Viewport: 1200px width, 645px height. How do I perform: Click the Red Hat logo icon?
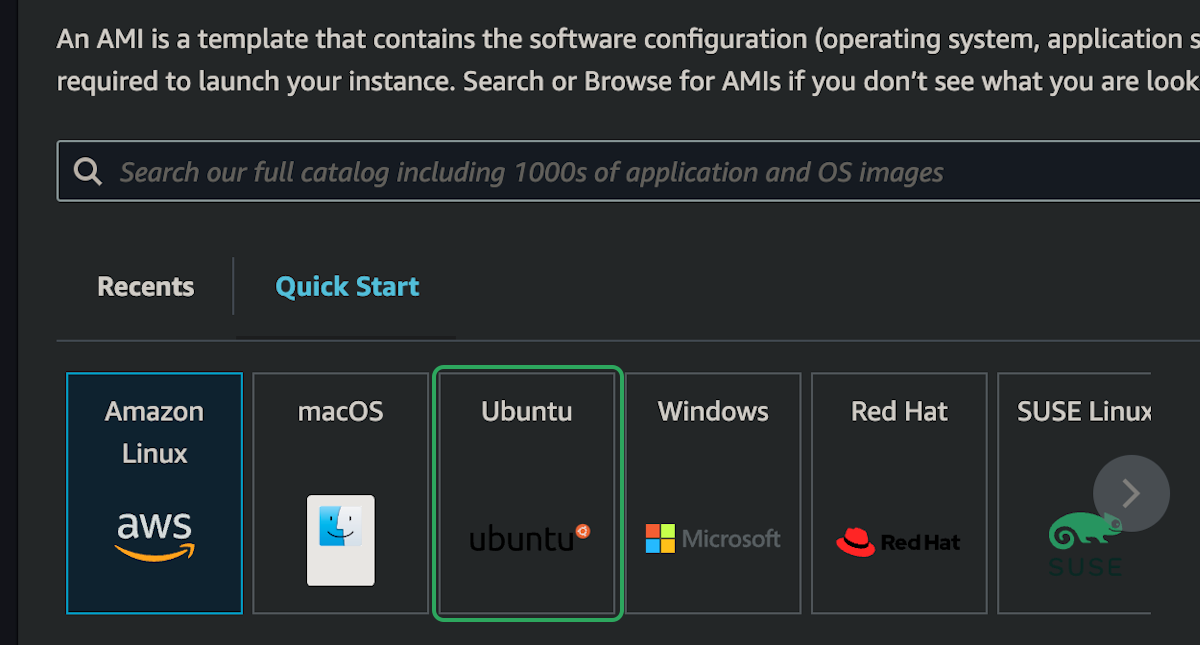[x=898, y=542]
